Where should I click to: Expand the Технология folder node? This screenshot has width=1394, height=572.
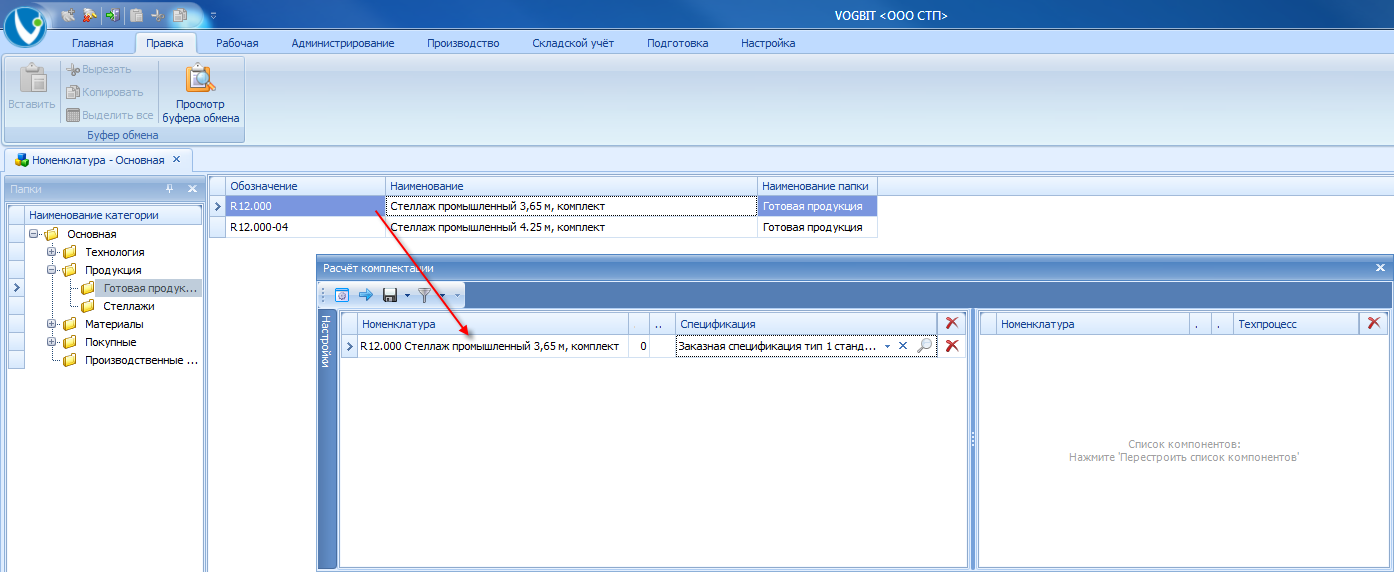click(51, 252)
